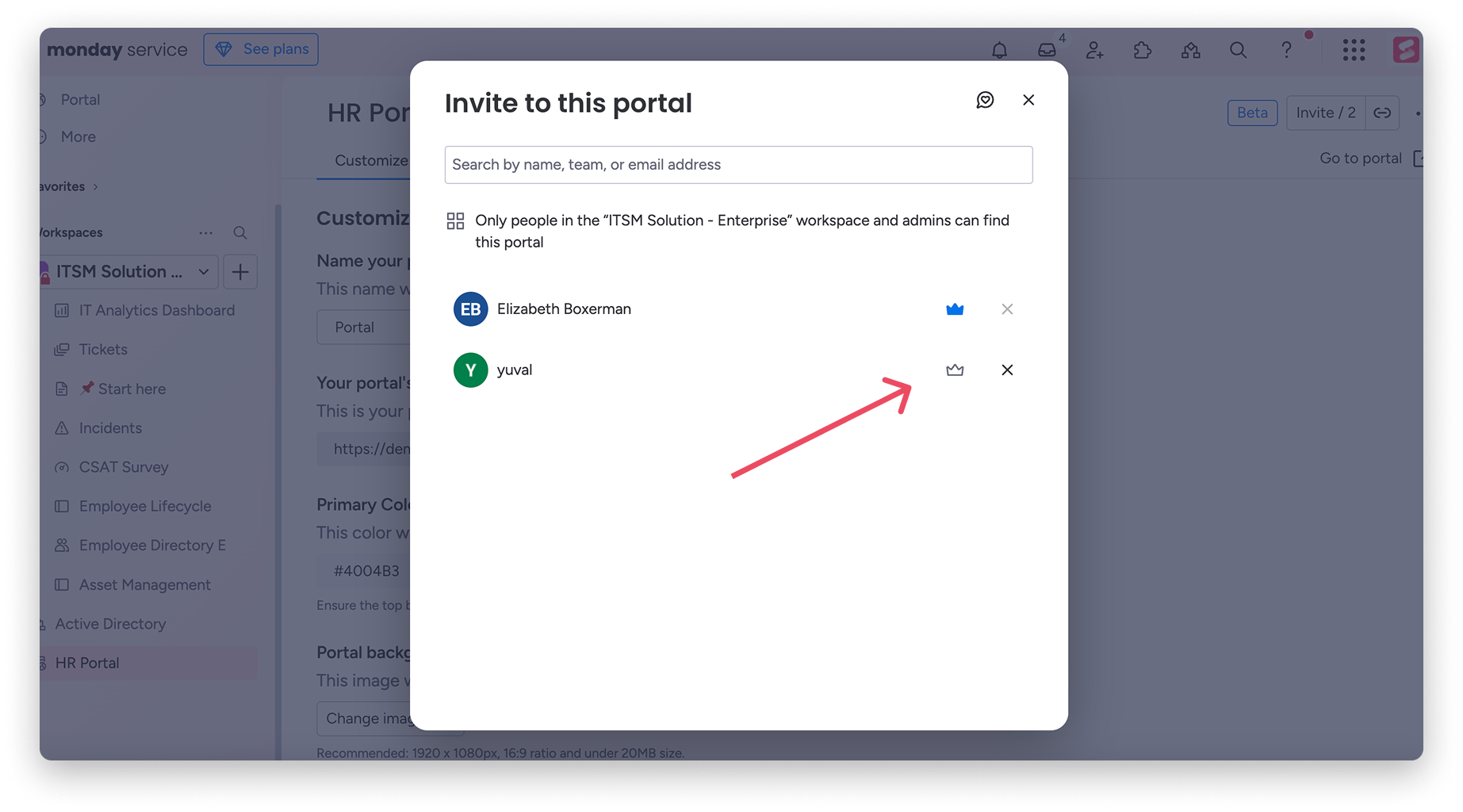Remove Elizabeth Boxerman from the portal
Screen dimensions: 1463x812
pos(1007,309)
